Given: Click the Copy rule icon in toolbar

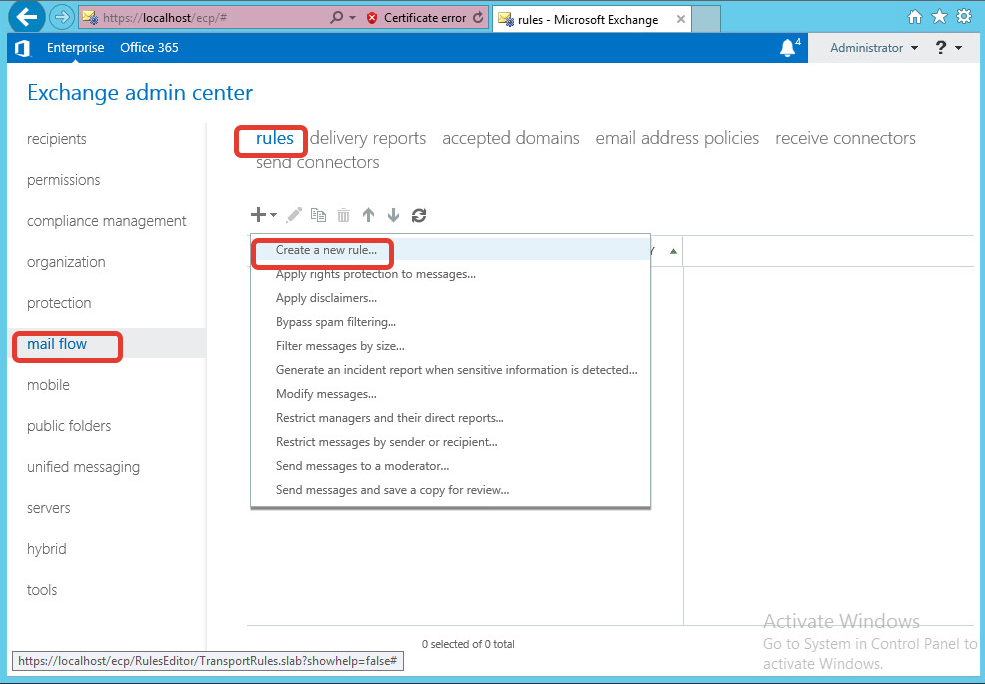Looking at the screenshot, I should [318, 215].
